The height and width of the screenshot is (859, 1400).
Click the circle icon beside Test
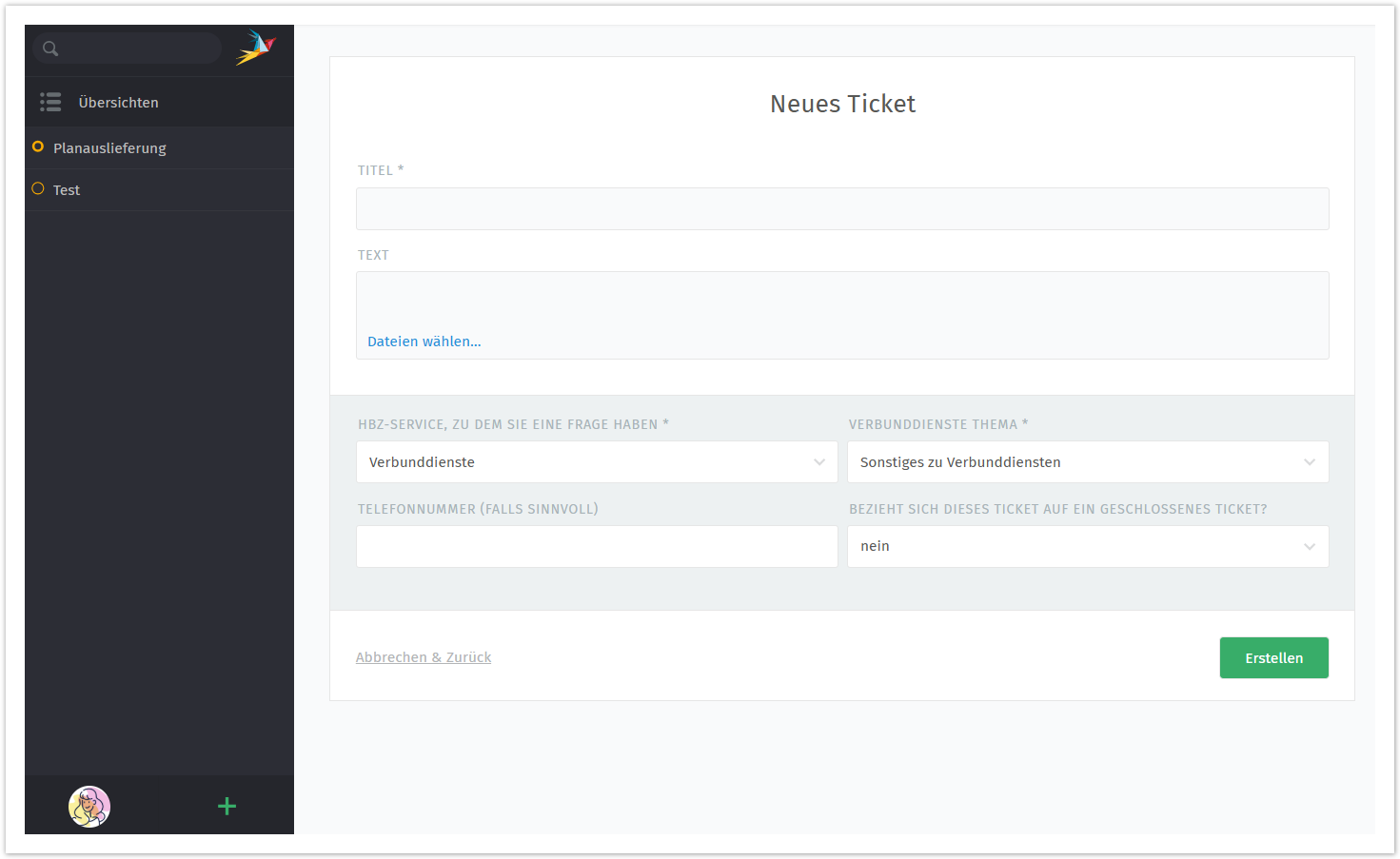point(38,188)
